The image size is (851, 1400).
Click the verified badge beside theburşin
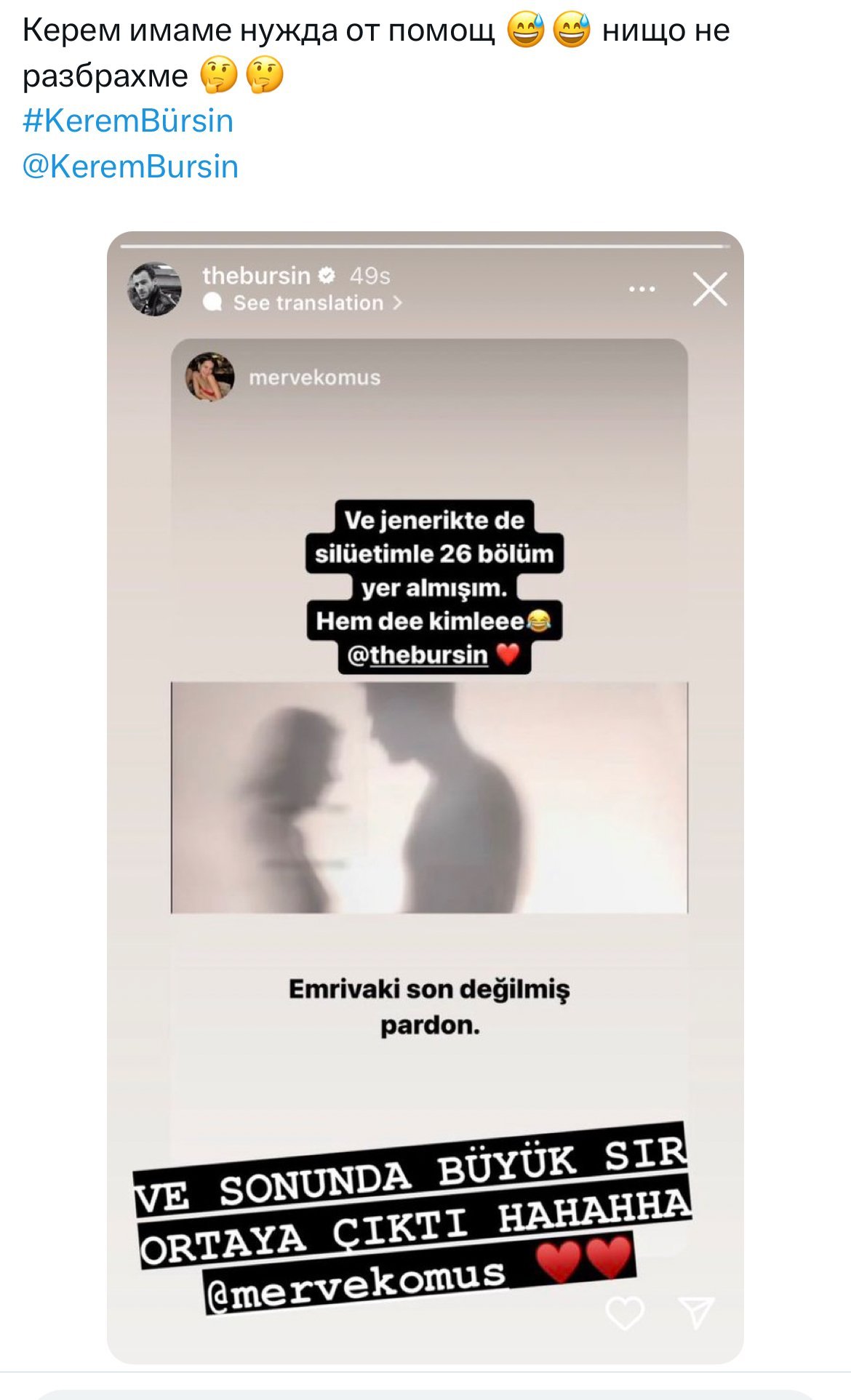[x=327, y=275]
